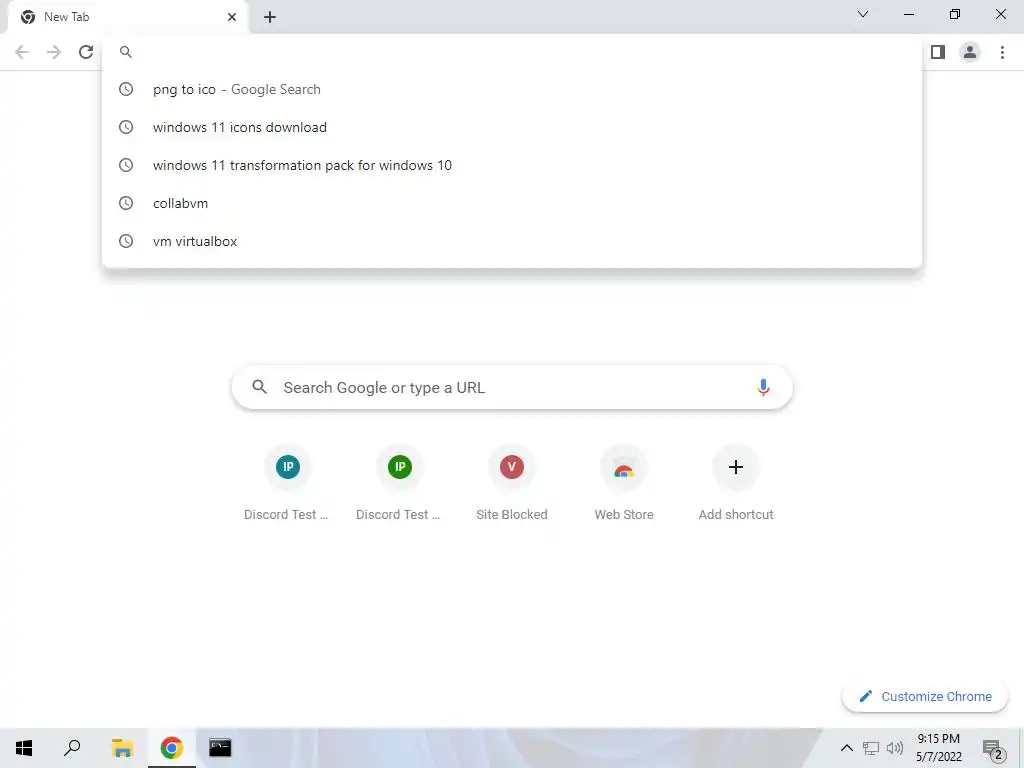Viewport: 1024px width, 768px height.
Task: Open the clock showing 9:15 PM
Action: pos(938,748)
